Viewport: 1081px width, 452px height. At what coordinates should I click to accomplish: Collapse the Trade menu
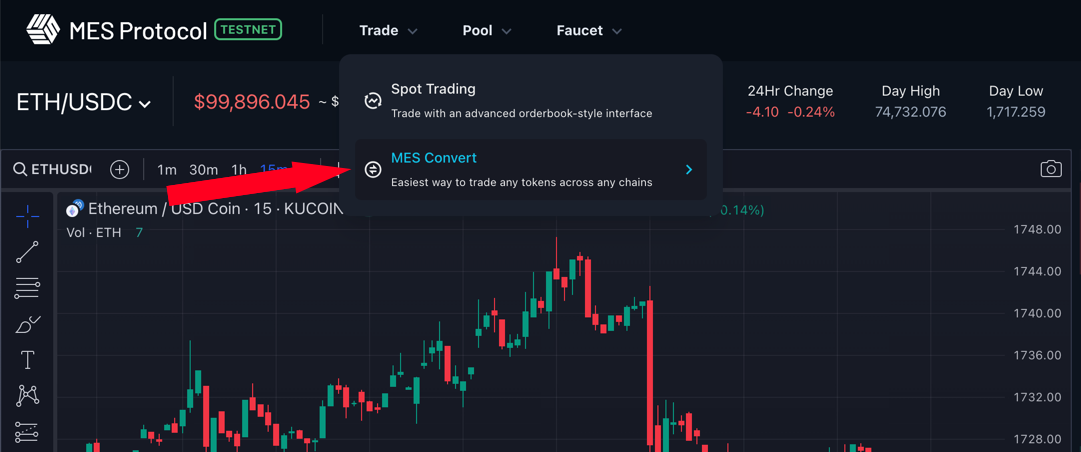click(x=389, y=30)
